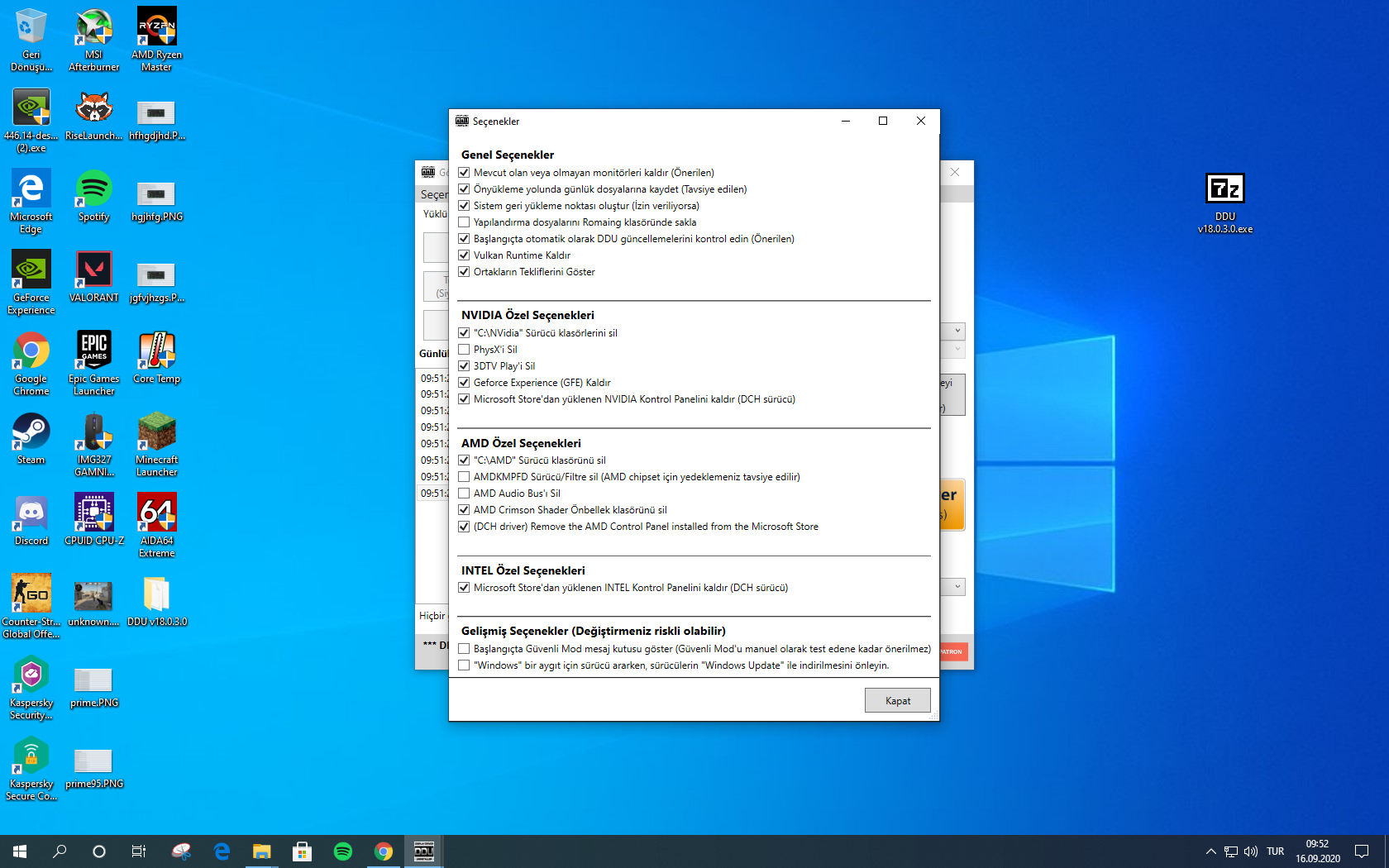Open Windows search on the taskbar
The image size is (1389, 868).
click(60, 851)
